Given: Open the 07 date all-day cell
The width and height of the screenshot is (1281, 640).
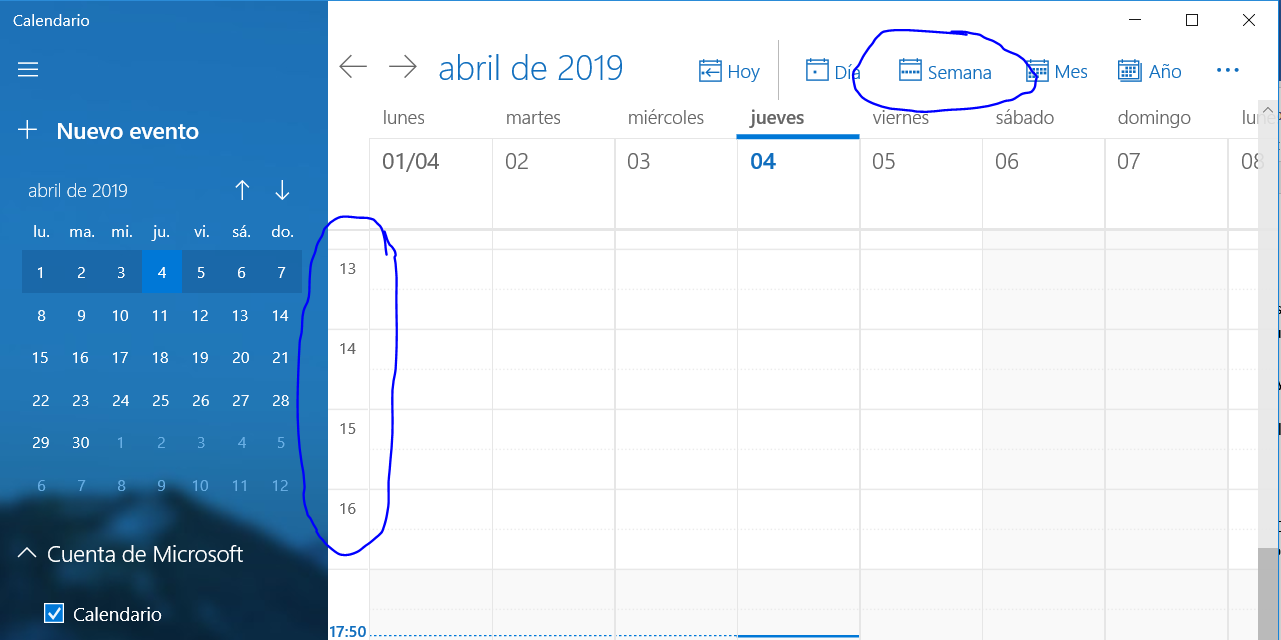Looking at the screenshot, I should pos(1166,183).
